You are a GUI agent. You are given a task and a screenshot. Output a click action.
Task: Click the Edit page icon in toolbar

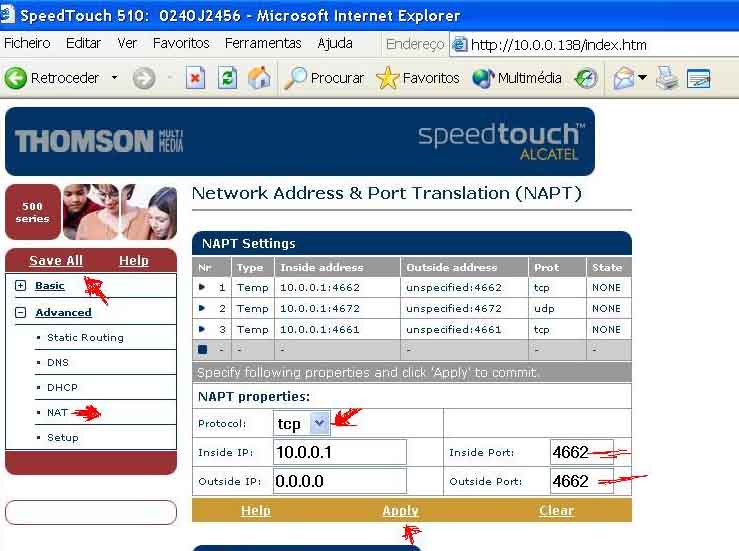pos(698,78)
